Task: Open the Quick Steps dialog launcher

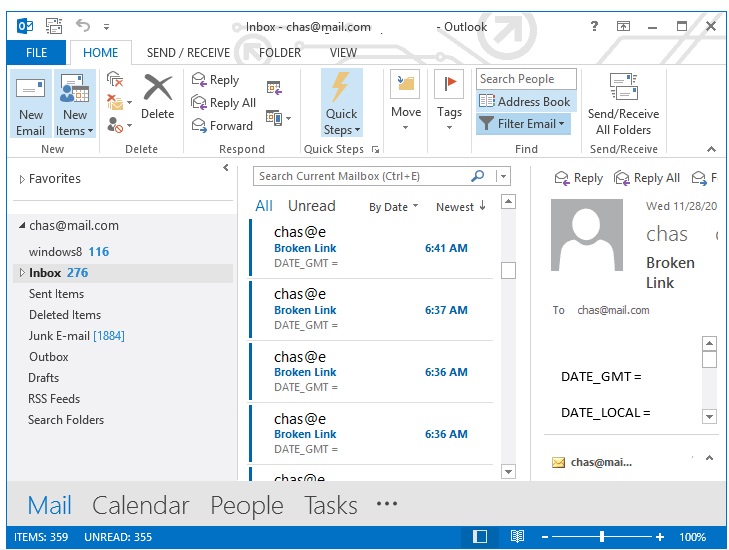Action: tap(375, 149)
